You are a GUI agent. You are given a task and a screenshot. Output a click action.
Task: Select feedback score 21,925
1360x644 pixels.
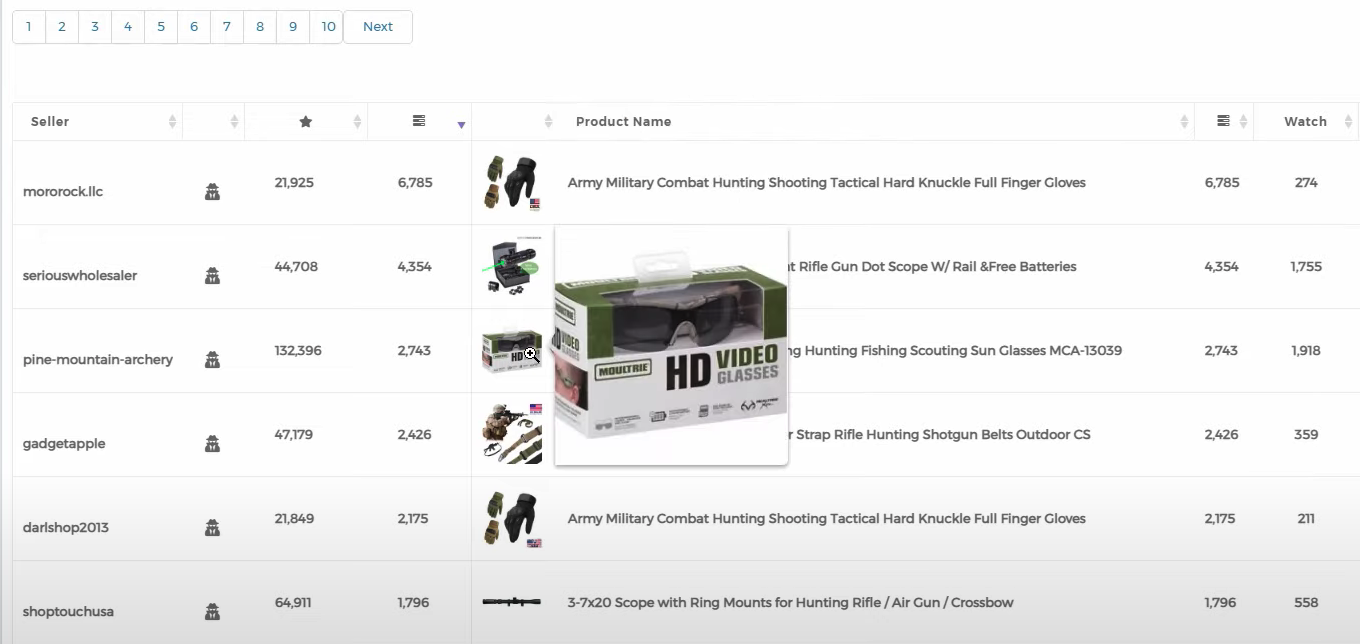[294, 183]
